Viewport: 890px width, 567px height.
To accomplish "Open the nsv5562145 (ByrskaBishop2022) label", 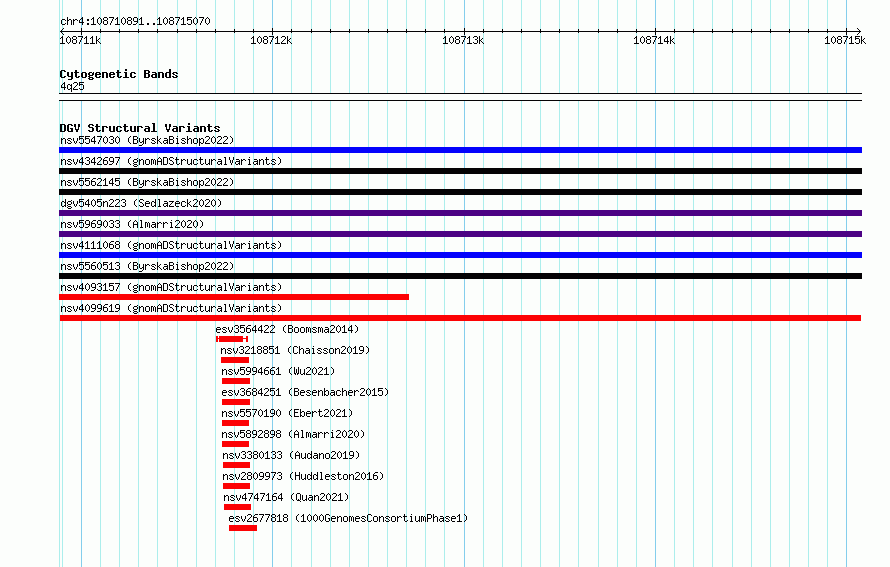I will (147, 182).
